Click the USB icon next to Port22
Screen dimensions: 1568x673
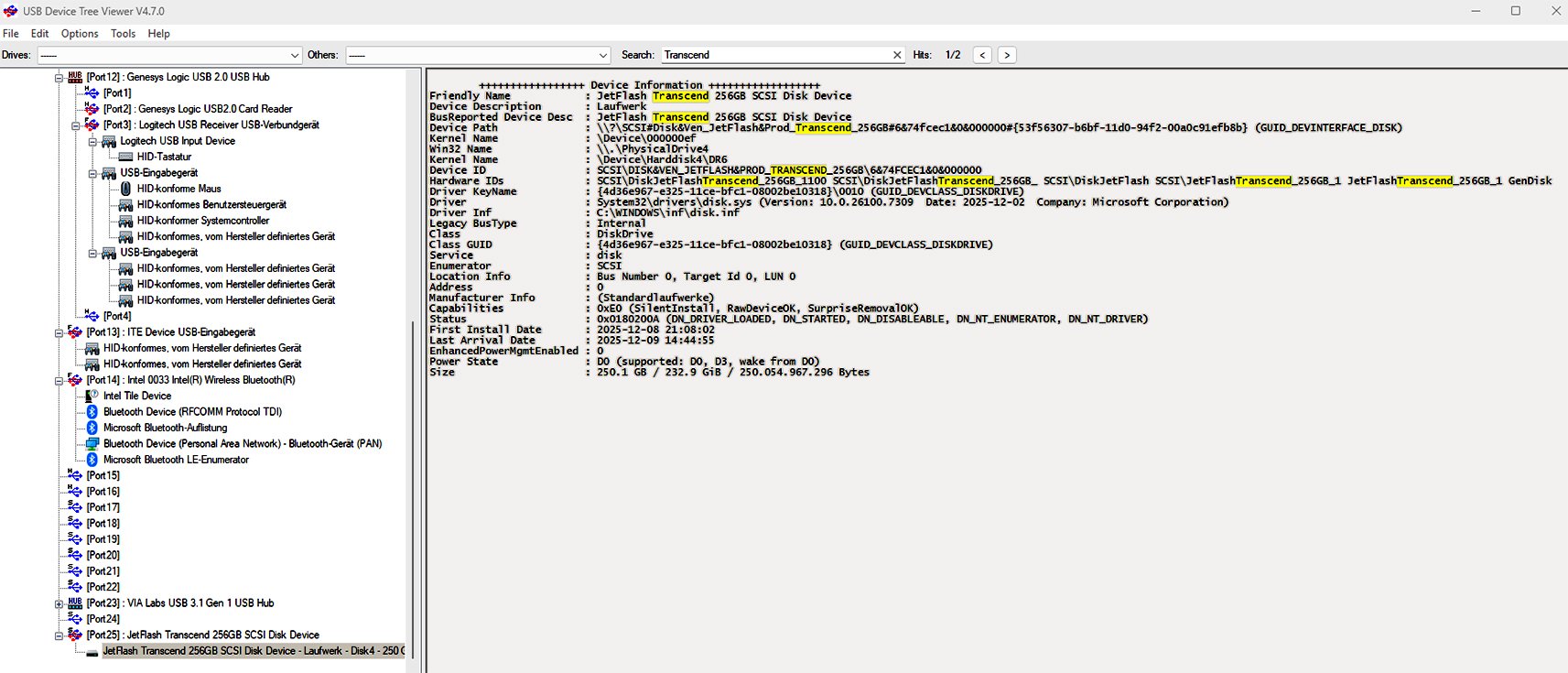tap(75, 587)
